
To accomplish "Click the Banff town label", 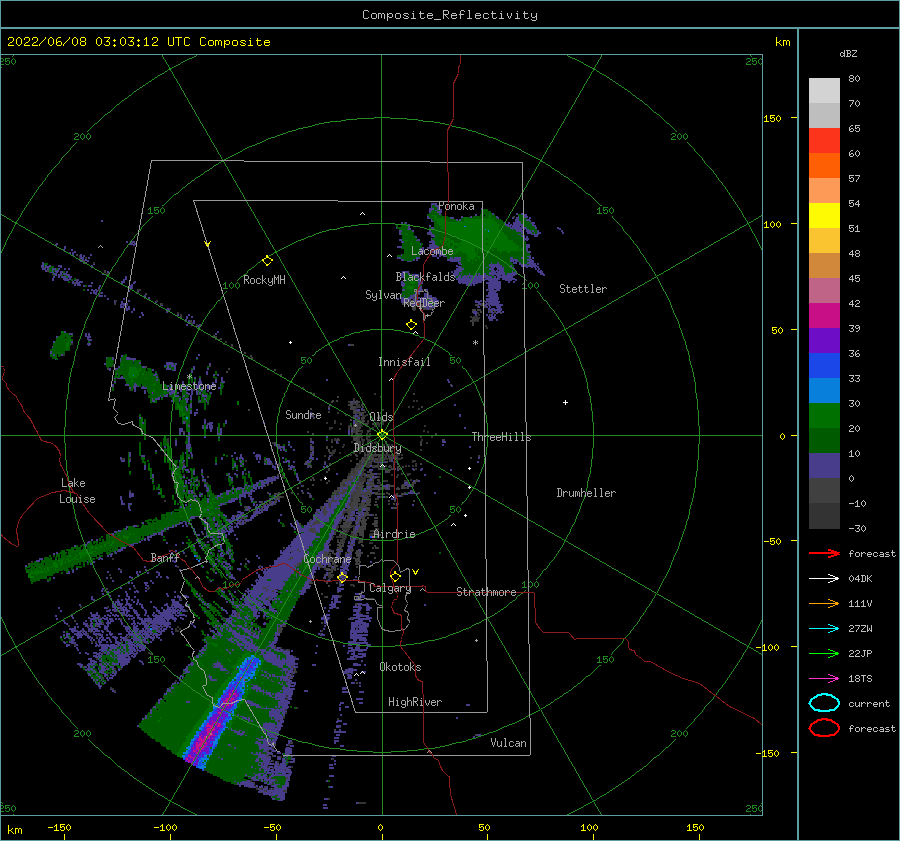I will click(x=165, y=557).
